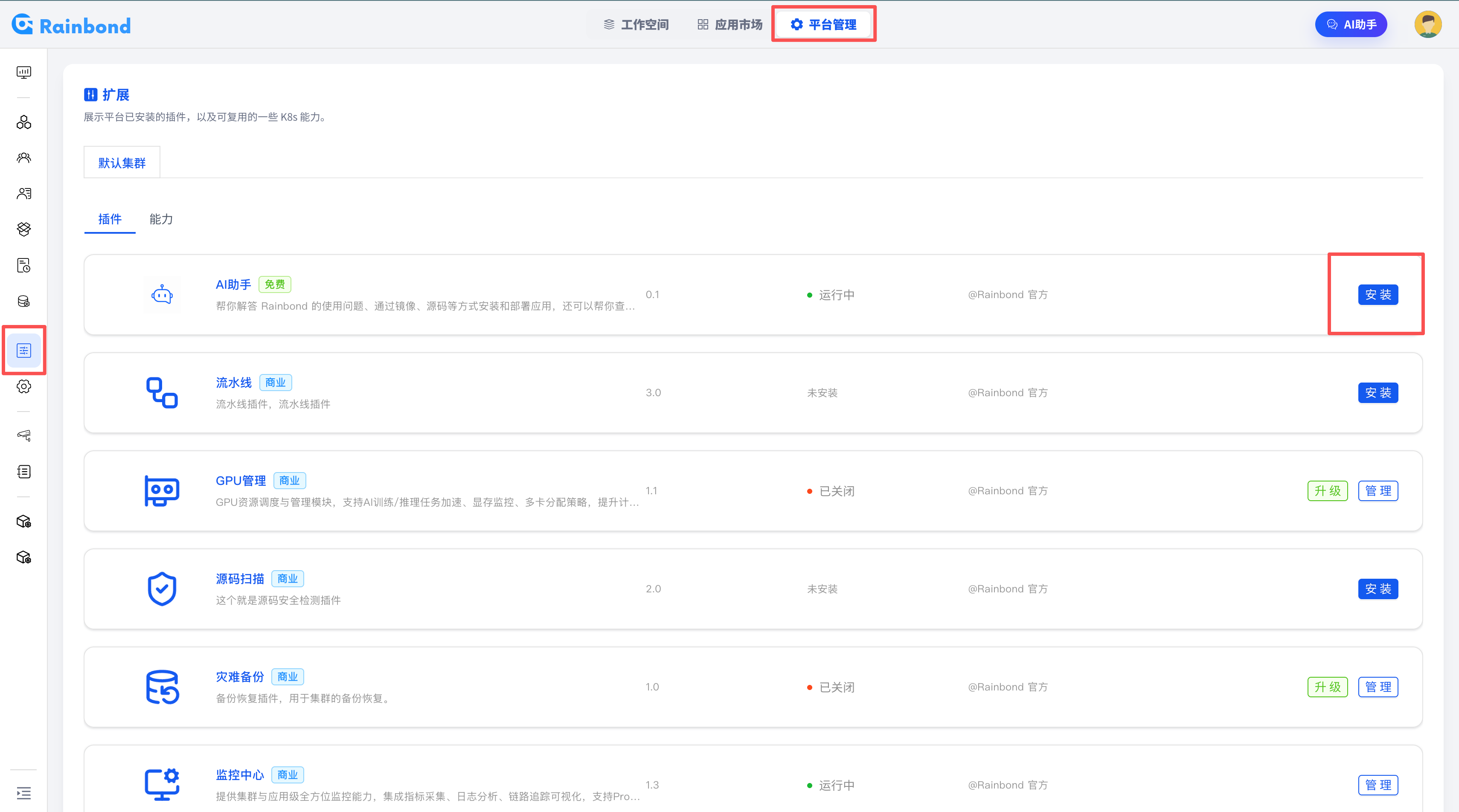Click the 商业 tag on 源码扫描
The image size is (1459, 812).
point(288,578)
